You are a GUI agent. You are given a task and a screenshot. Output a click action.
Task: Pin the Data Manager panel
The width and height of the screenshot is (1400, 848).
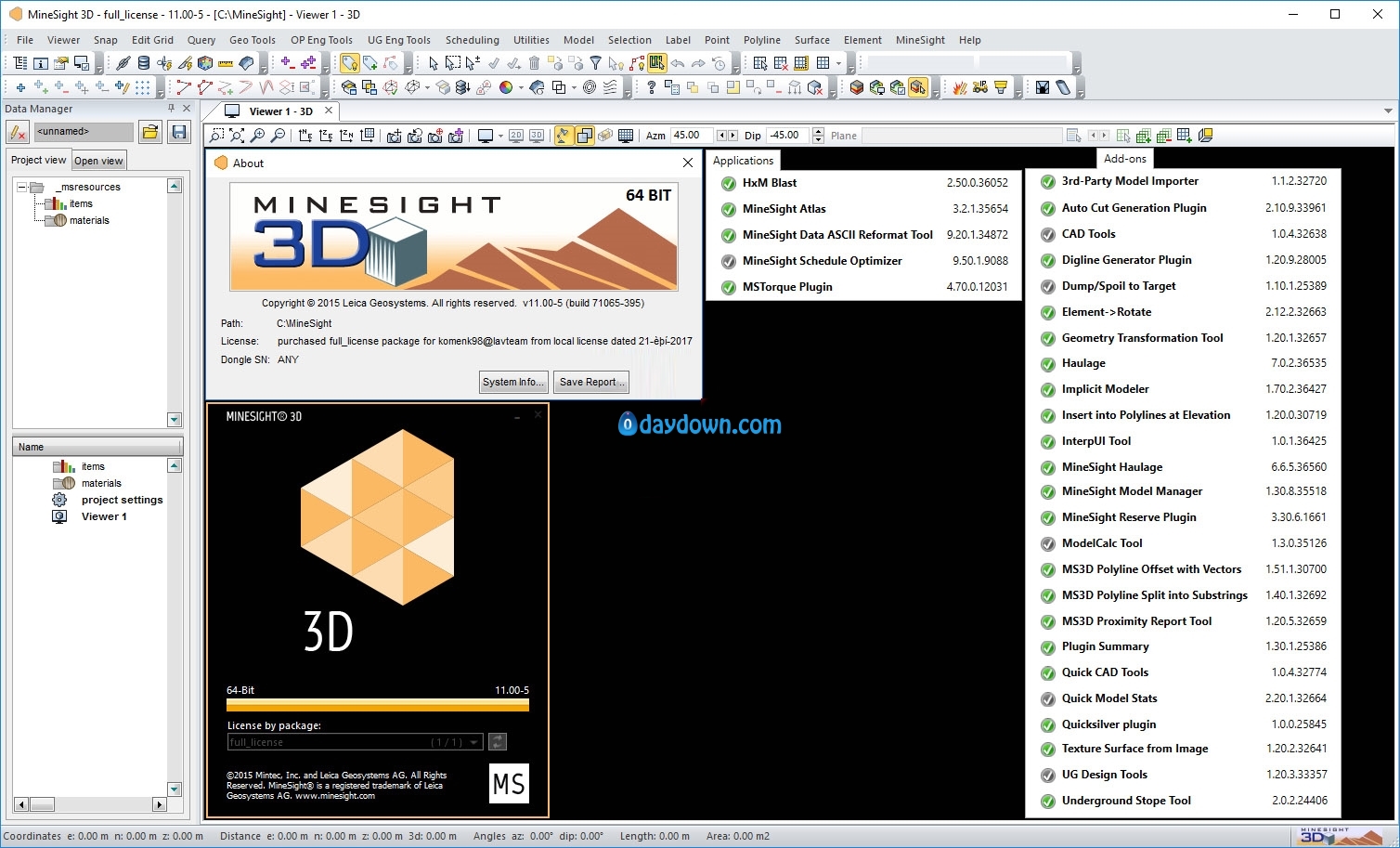click(x=171, y=109)
